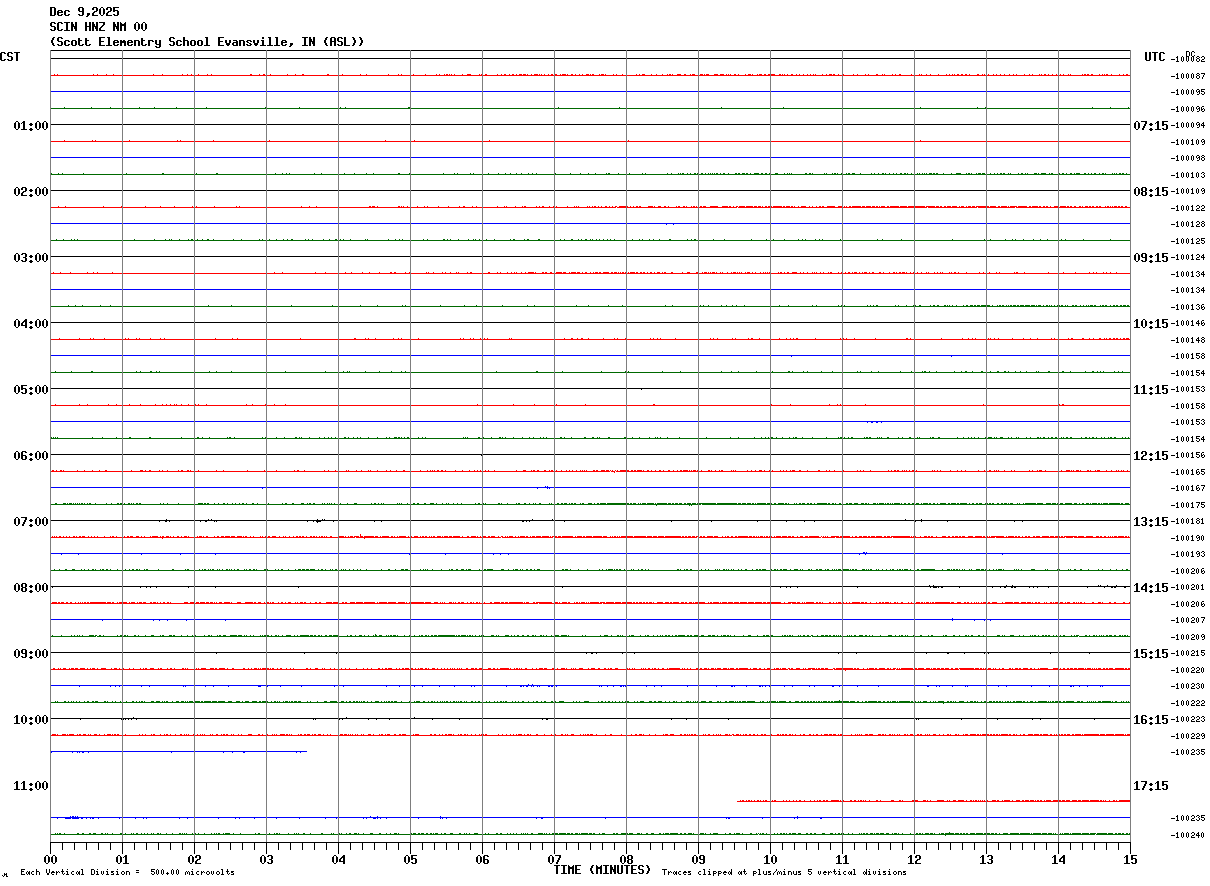Click the date text "Dec 9,2025"
The width and height of the screenshot is (1210, 886).
[x=84, y=12]
